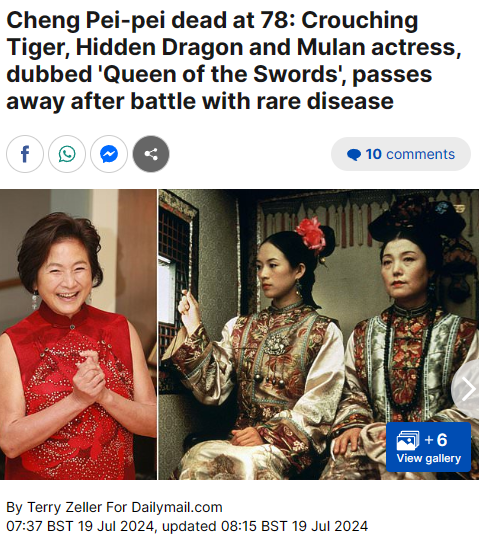Click the number 10 in the comments pill
479x538 pixels.
tap(373, 154)
